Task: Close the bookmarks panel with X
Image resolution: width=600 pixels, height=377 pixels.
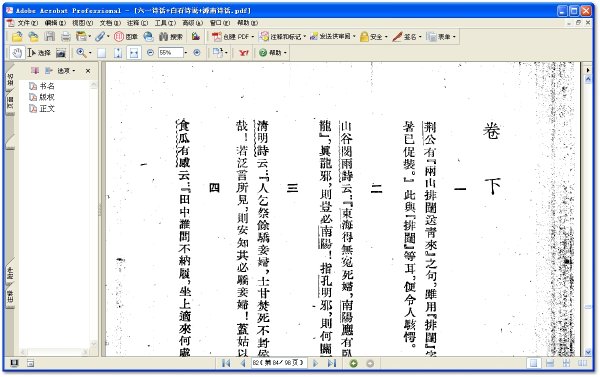Action: pyautogui.click(x=88, y=71)
